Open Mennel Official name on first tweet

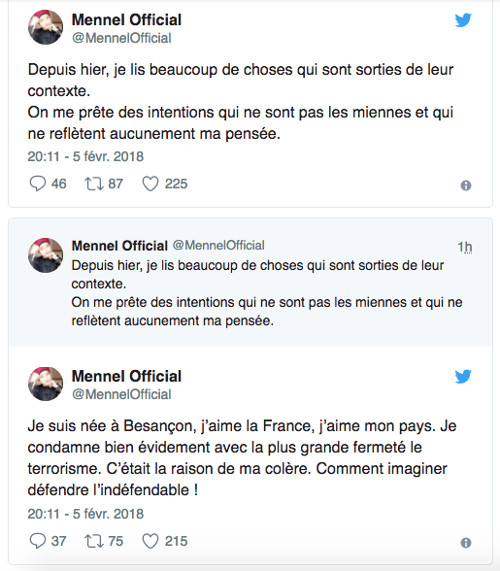point(126,20)
